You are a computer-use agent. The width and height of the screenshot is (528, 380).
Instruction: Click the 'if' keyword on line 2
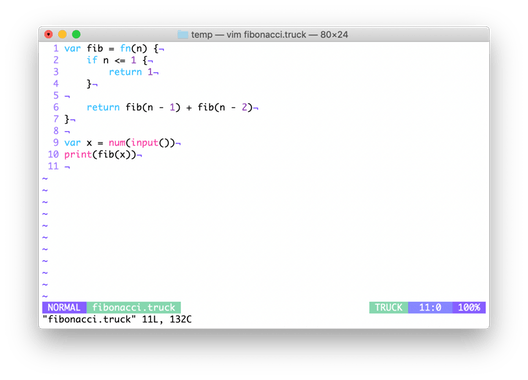[92, 60]
